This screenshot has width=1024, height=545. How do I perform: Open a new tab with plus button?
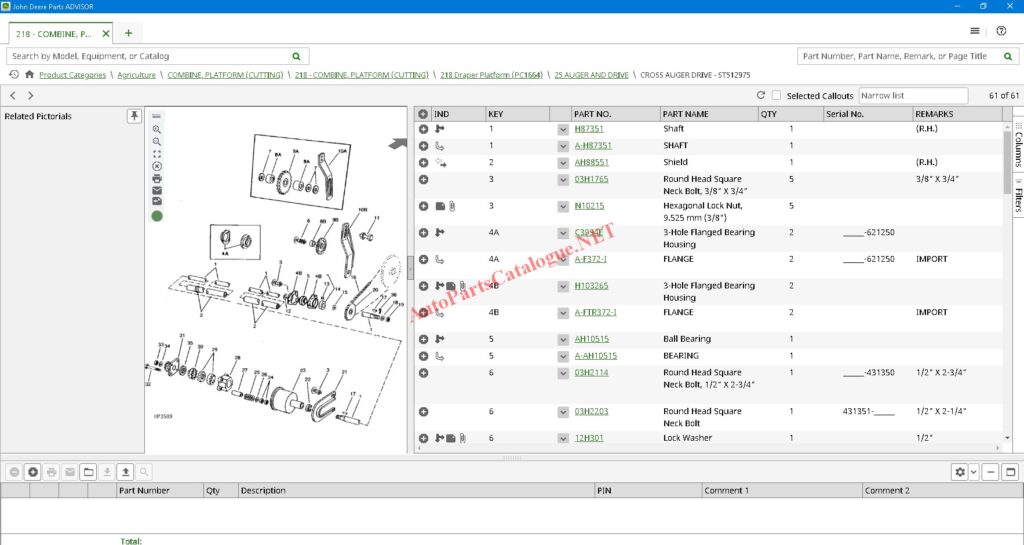(x=128, y=33)
